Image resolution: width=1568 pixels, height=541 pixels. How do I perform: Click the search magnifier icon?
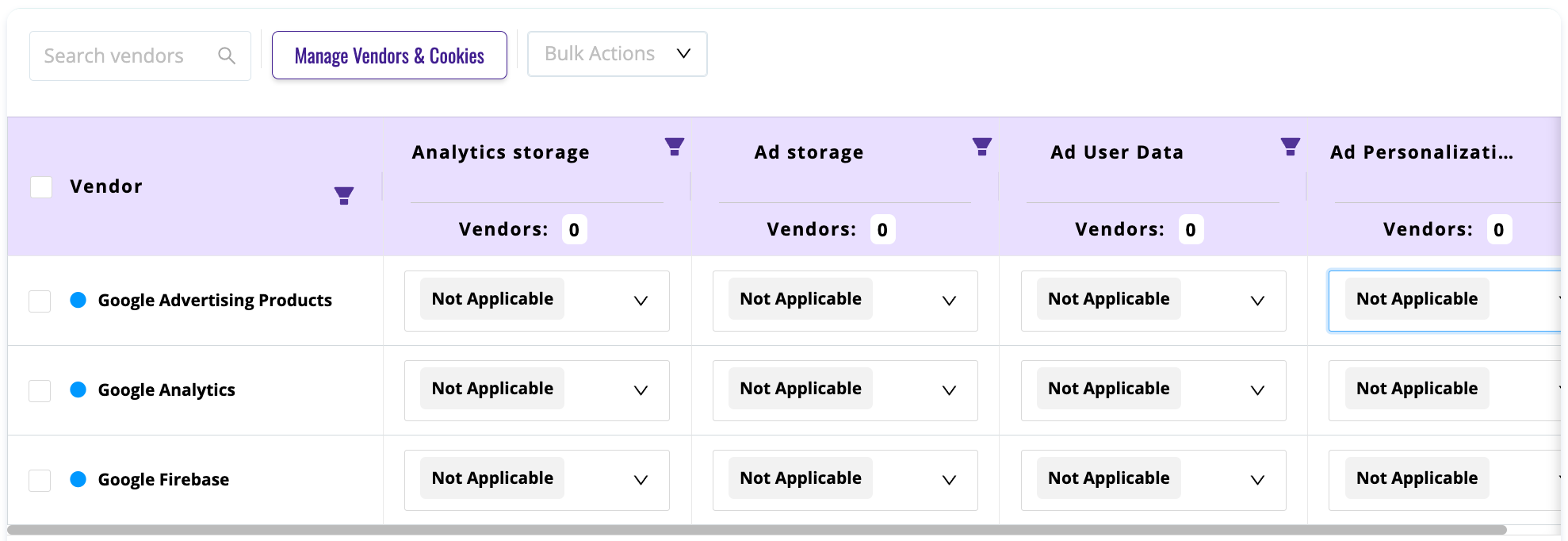[227, 56]
